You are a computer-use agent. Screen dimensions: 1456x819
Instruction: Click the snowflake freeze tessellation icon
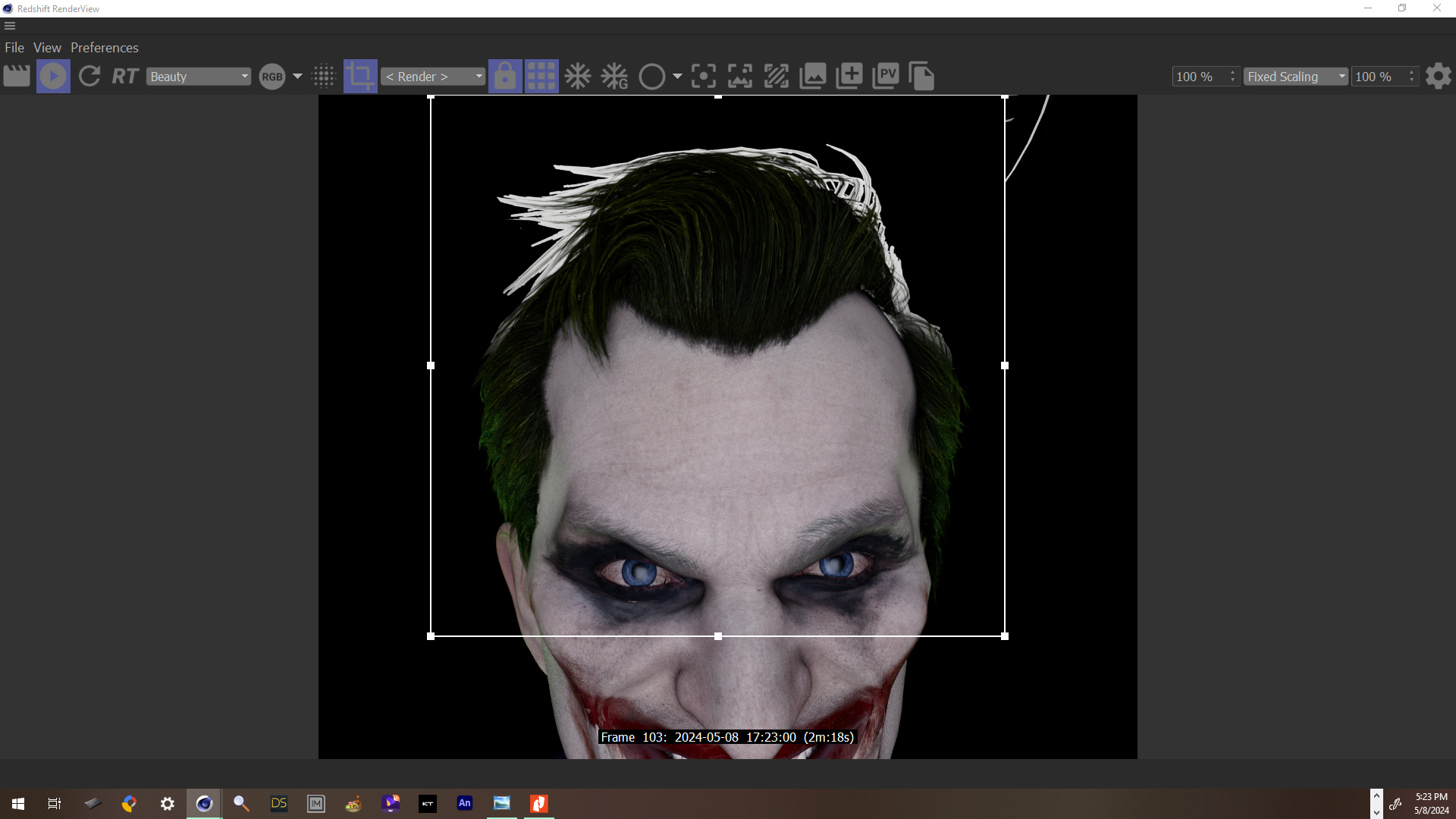tap(578, 77)
